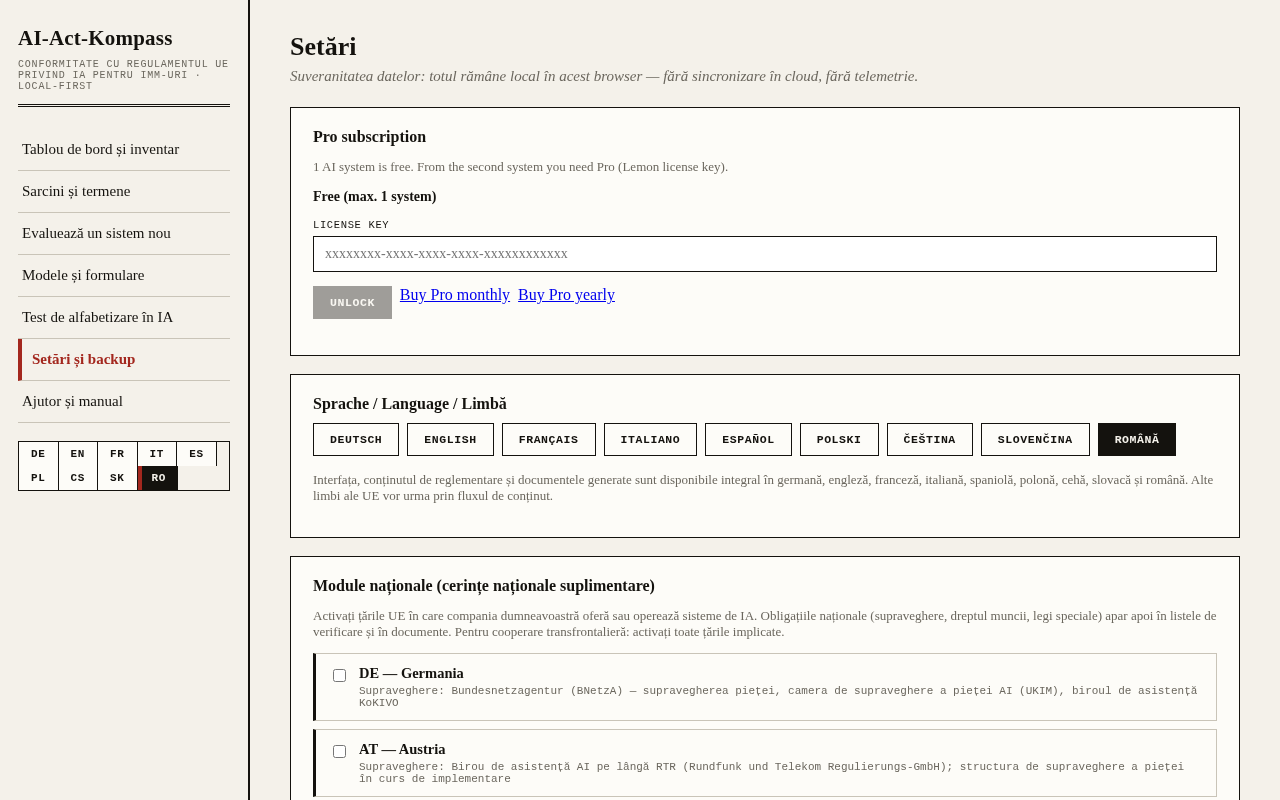Viewport: 1280px width, 800px height.
Task: Switch sidebar language to IT
Action: (157, 454)
